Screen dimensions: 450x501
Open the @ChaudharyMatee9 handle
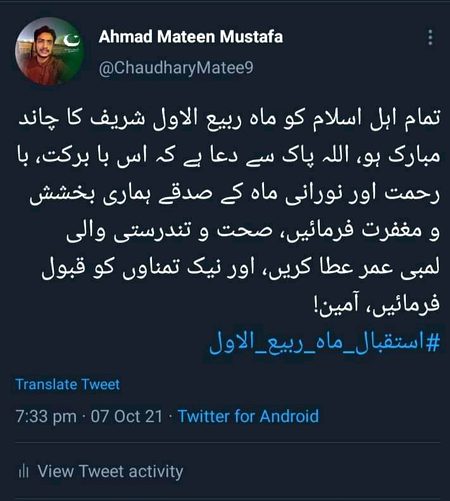click(x=176, y=68)
